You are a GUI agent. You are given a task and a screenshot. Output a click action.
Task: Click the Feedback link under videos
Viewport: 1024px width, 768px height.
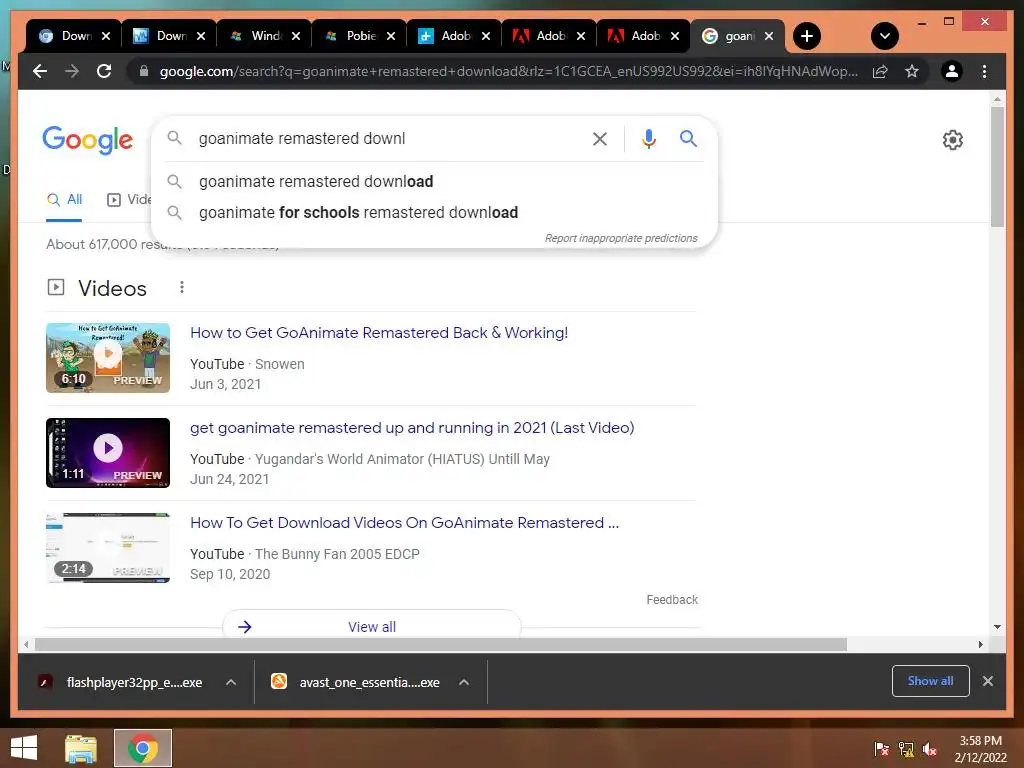tap(672, 600)
